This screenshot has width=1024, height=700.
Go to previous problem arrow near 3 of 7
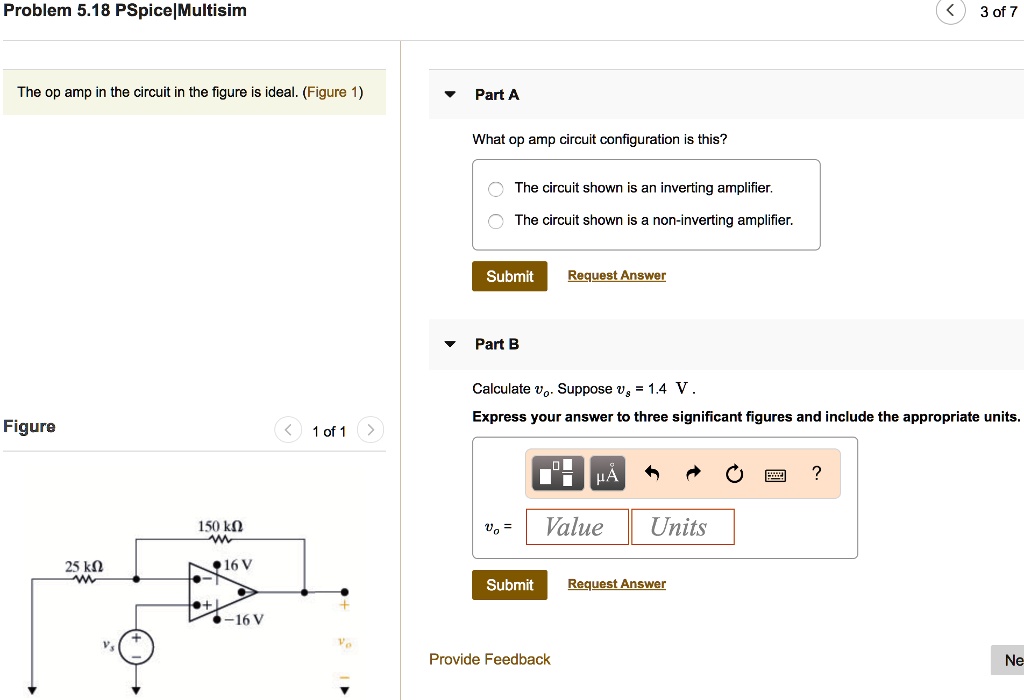click(950, 11)
